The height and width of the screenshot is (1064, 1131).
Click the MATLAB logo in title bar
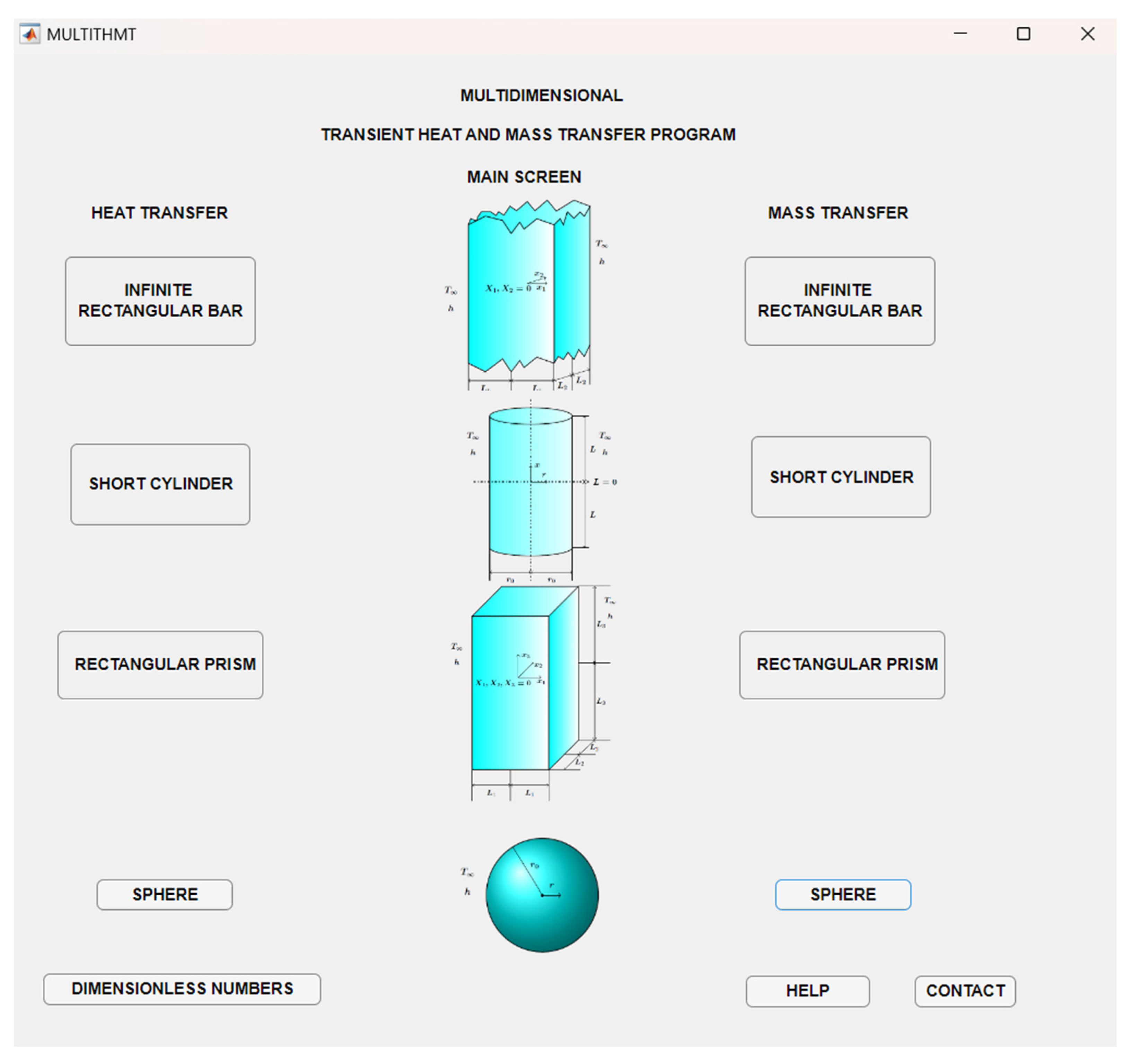click(29, 34)
